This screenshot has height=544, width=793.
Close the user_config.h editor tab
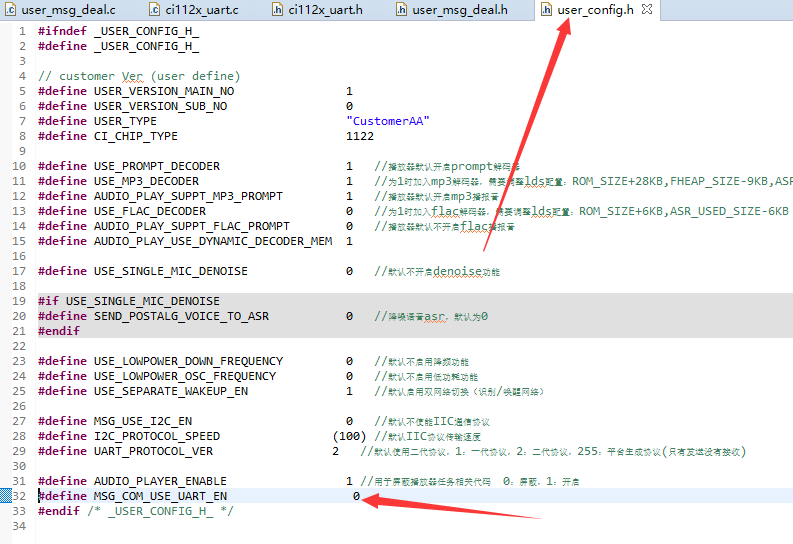point(647,10)
